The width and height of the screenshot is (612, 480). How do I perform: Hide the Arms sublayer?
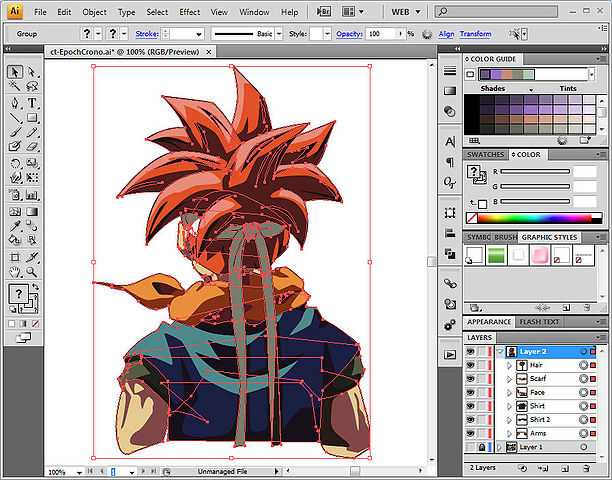(x=471, y=433)
